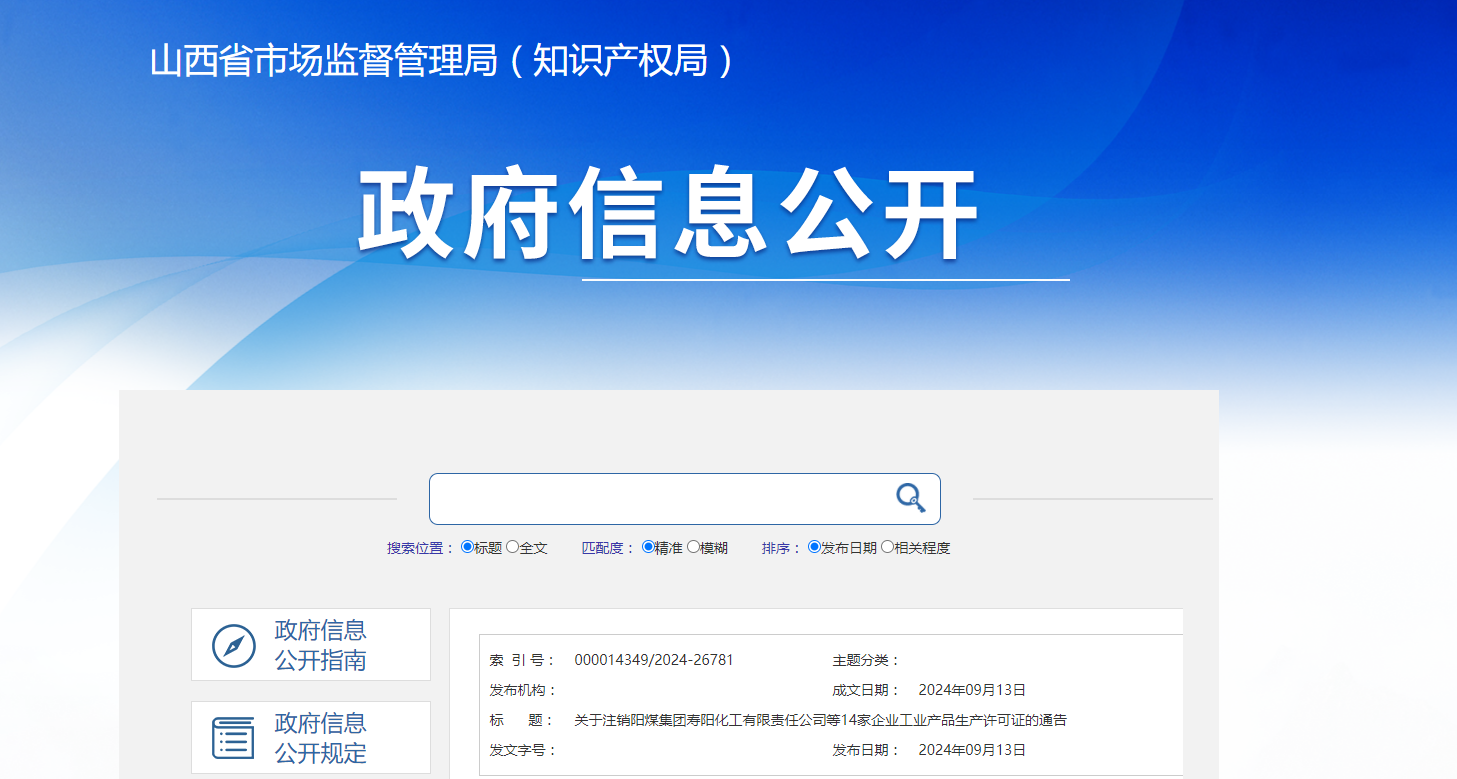Screen dimensions: 1457x779
Task: Click the 搜索位置 label
Action: click(420, 548)
